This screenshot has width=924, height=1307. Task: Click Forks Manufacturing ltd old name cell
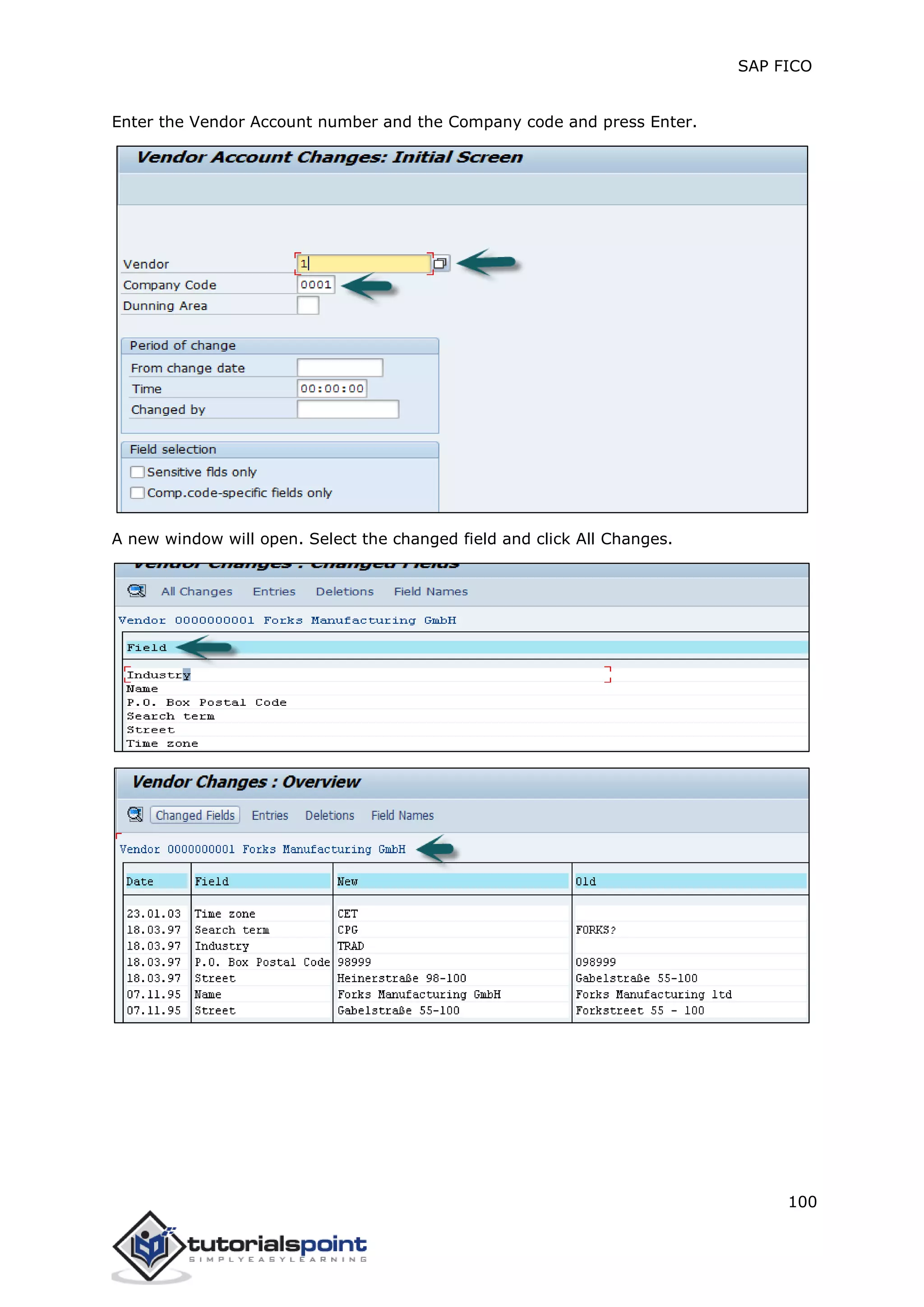(x=654, y=994)
